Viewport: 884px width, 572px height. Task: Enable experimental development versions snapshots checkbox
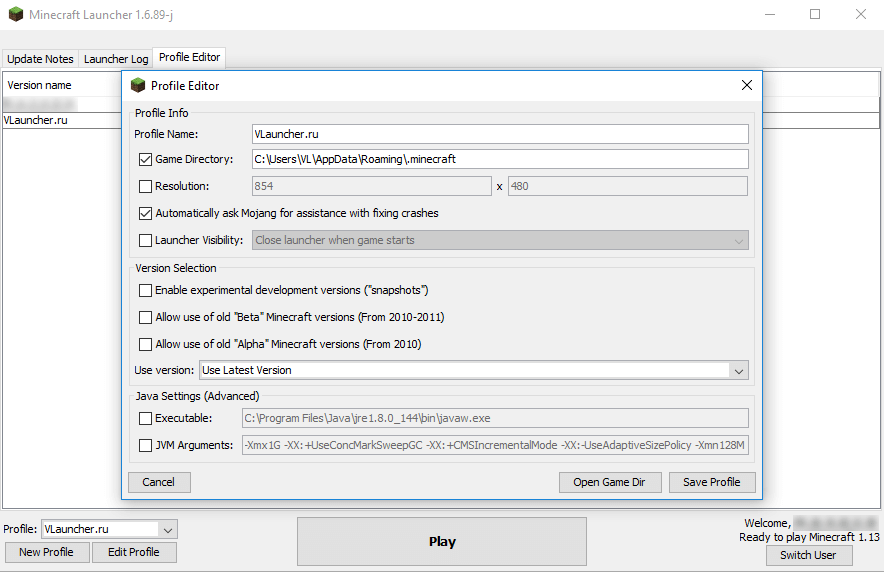pyautogui.click(x=145, y=290)
